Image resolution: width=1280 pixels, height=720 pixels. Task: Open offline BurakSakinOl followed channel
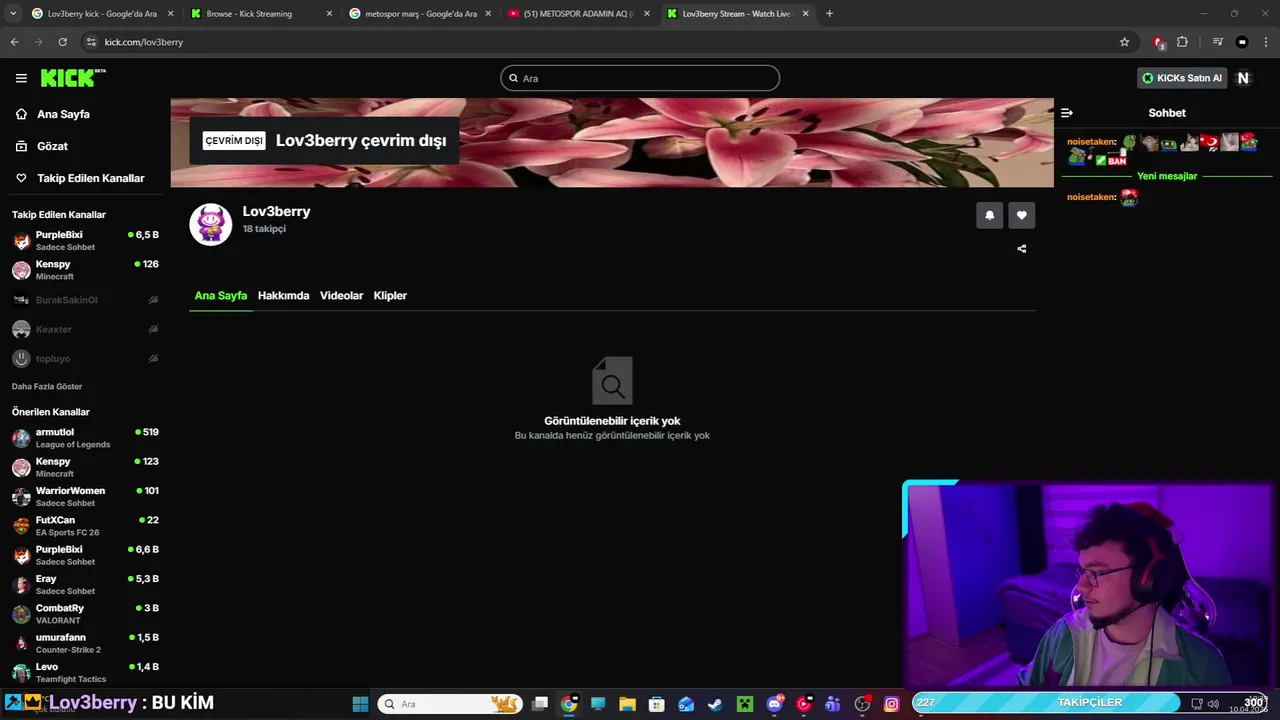click(x=85, y=300)
